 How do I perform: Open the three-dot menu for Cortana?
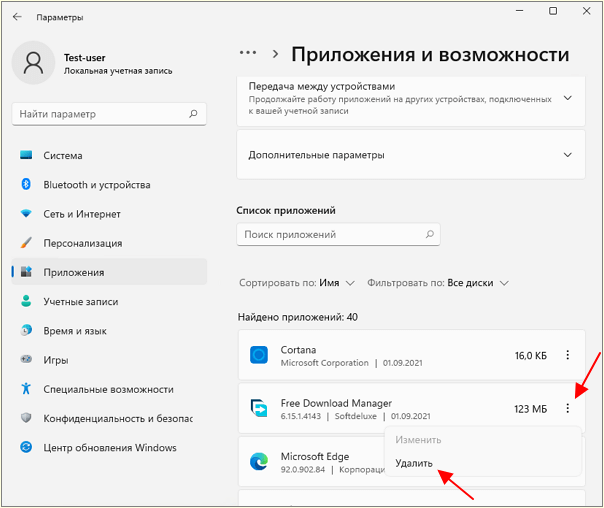(x=567, y=355)
